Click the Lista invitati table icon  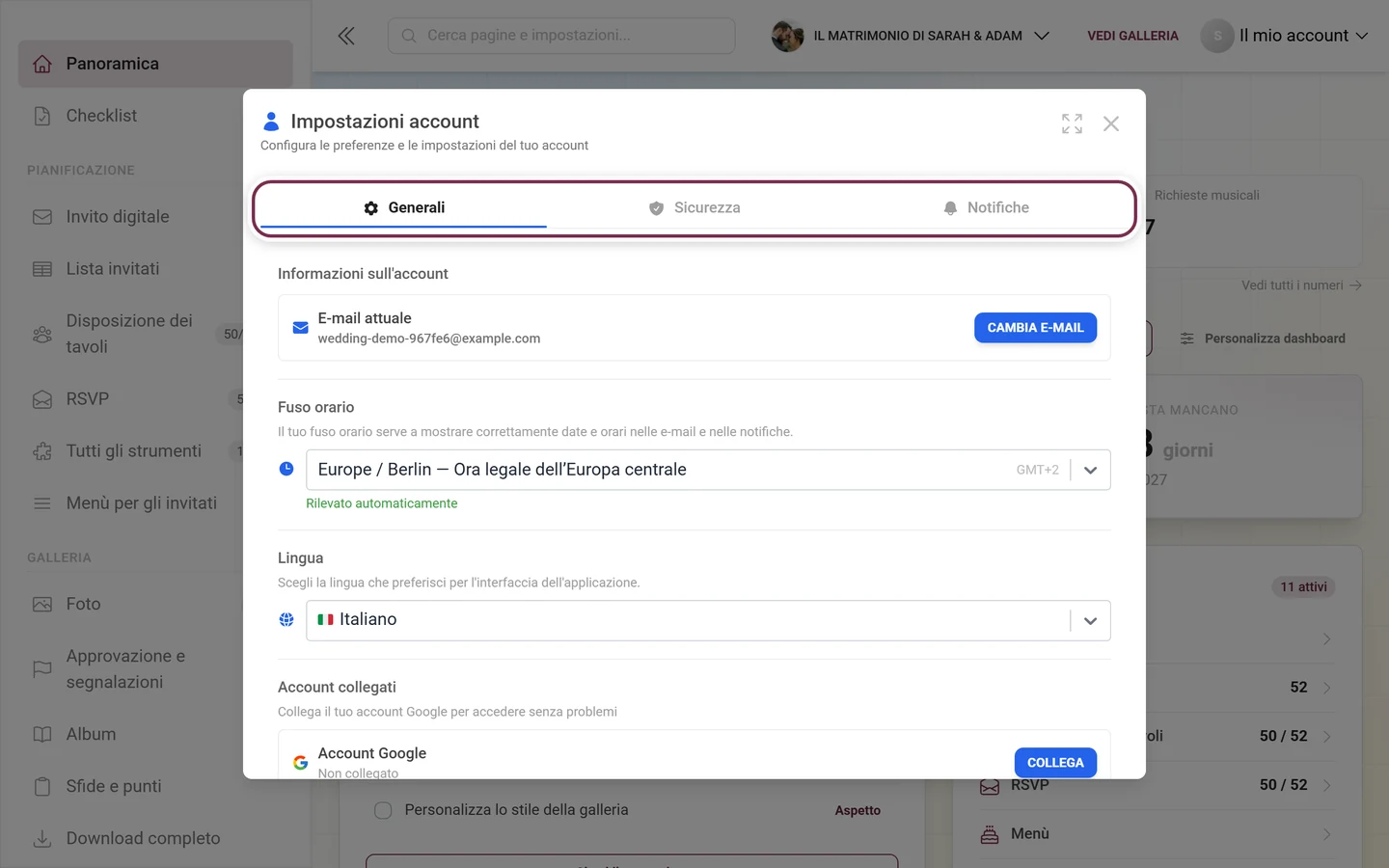42,269
